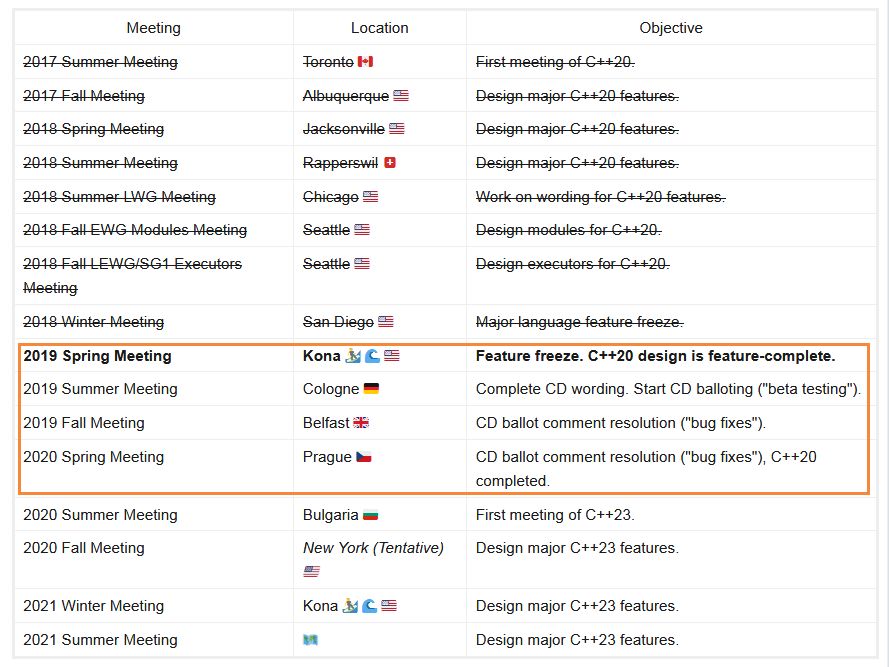Click the 'First meeting of C++23.' objective
The width and height of the screenshot is (889, 667).
[x=555, y=515]
